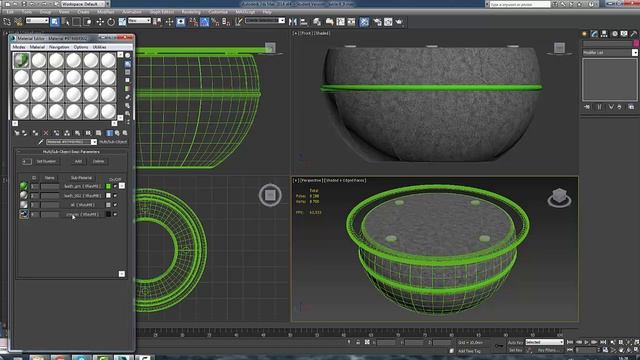
Task: Open the Modifier List dropdown
Action: (x=610, y=53)
